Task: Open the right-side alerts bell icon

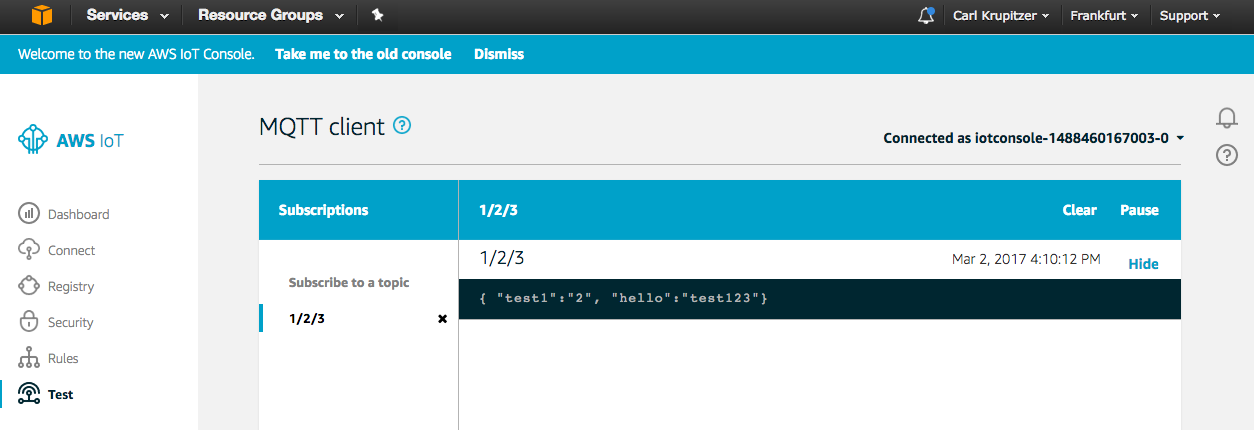Action: click(x=1227, y=118)
